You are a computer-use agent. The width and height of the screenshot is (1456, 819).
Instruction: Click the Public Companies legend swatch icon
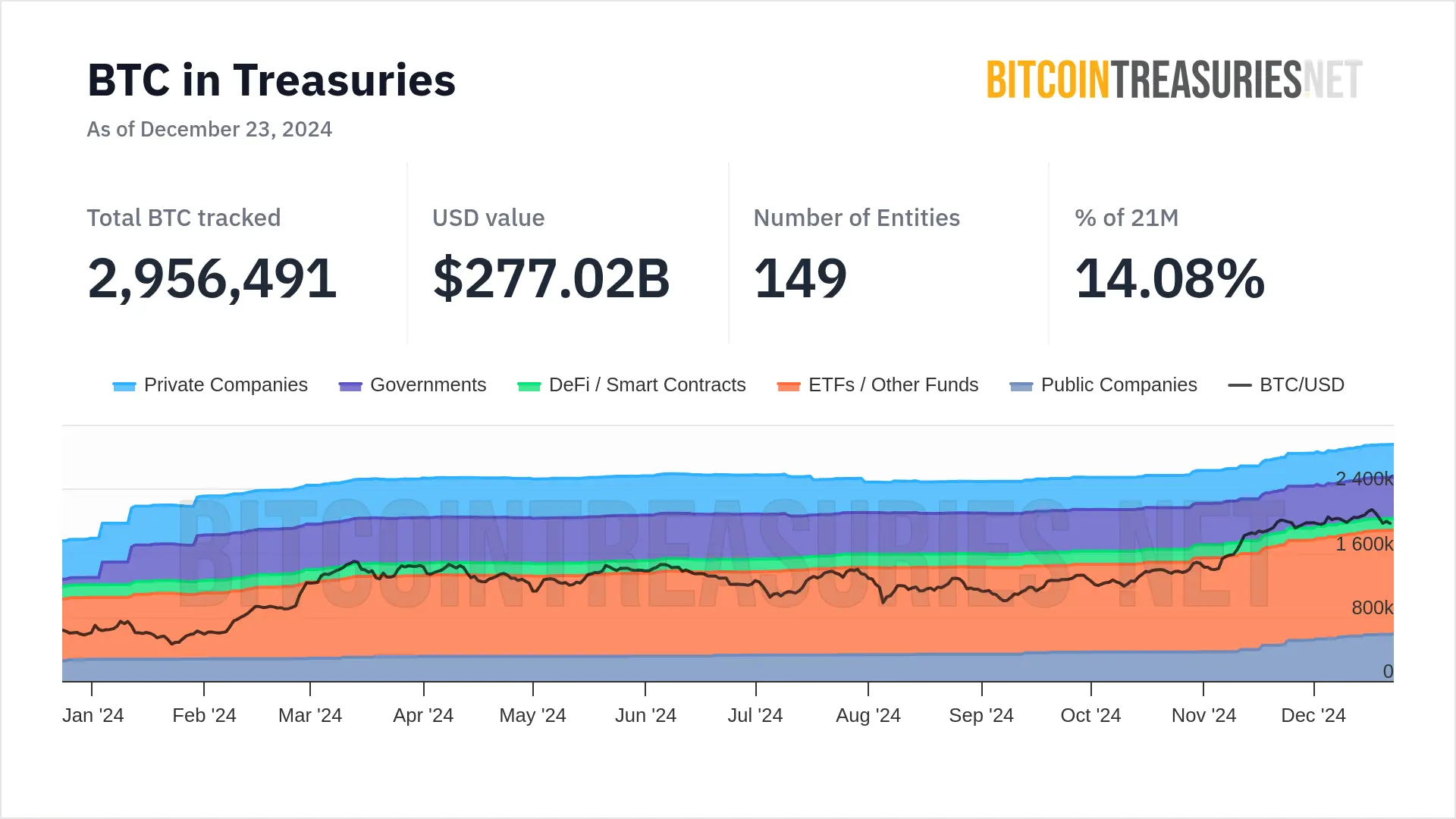click(x=1021, y=386)
